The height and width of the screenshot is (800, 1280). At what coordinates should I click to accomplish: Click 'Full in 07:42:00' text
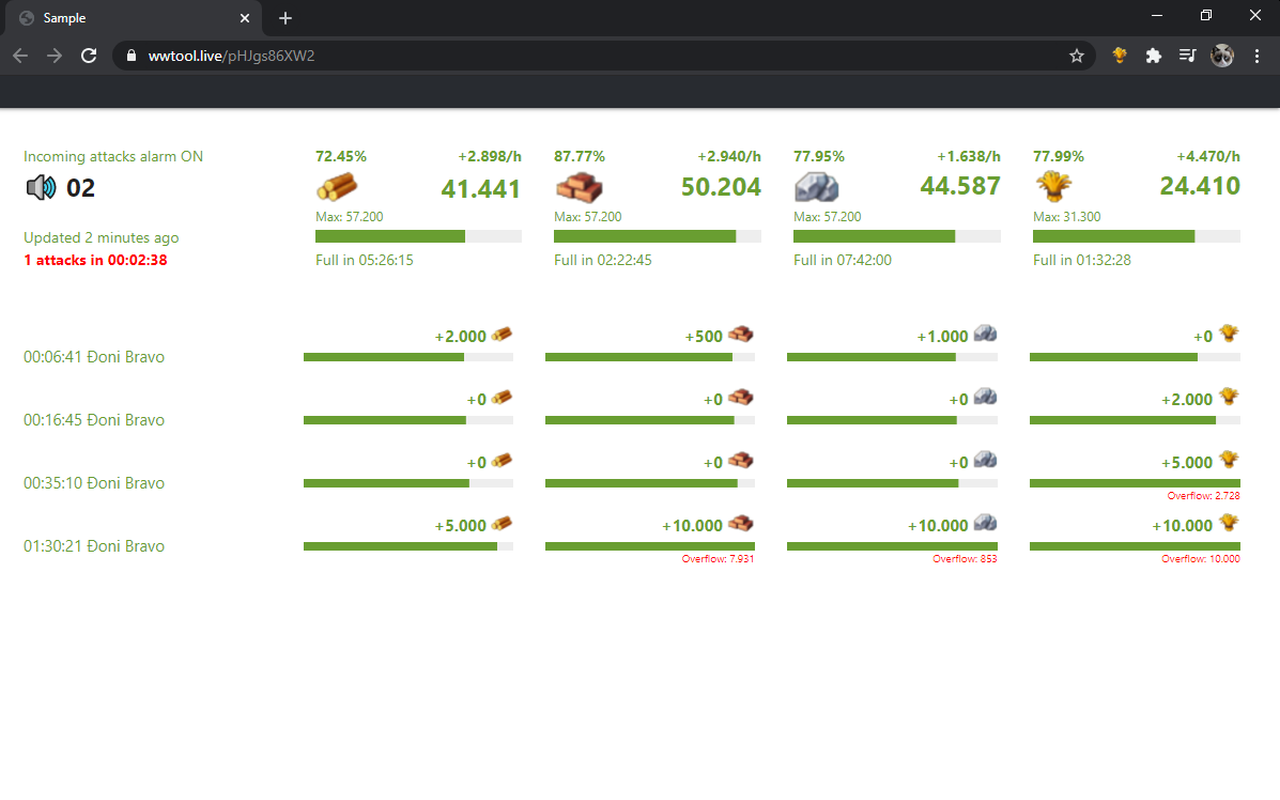pos(843,260)
